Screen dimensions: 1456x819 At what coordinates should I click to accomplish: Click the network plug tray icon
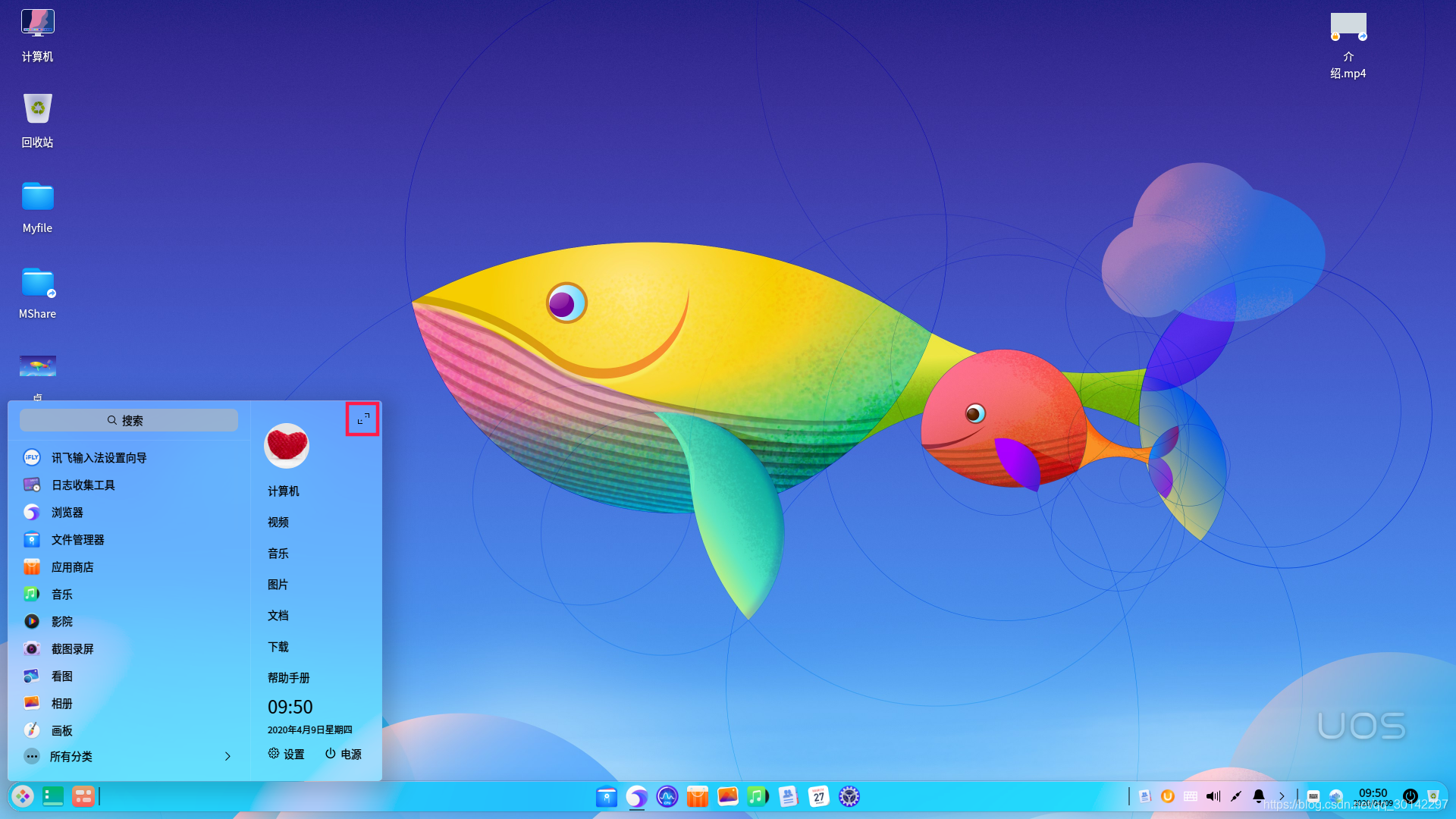pos(1236,796)
